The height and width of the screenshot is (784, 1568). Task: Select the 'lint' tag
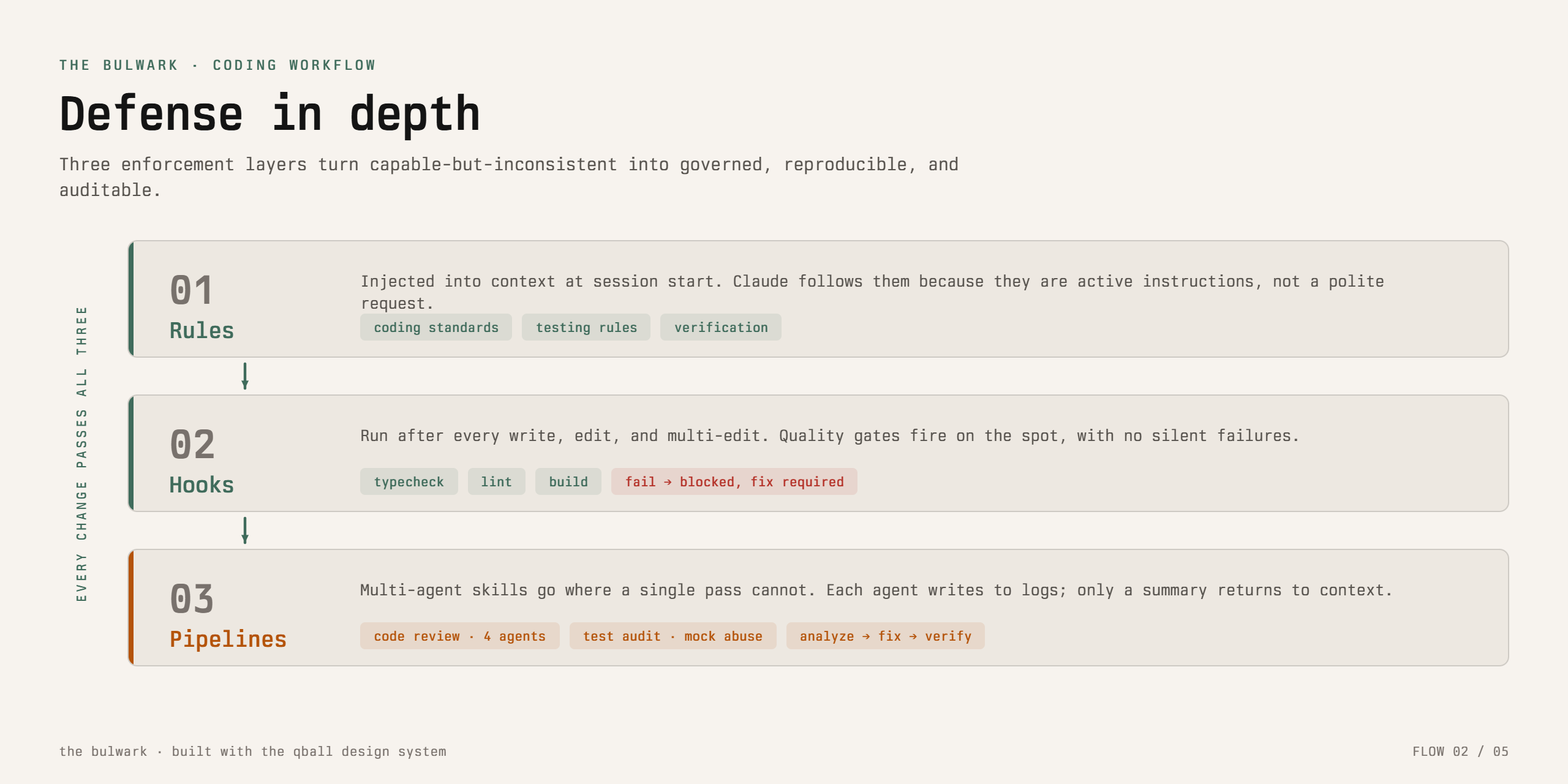coord(496,482)
